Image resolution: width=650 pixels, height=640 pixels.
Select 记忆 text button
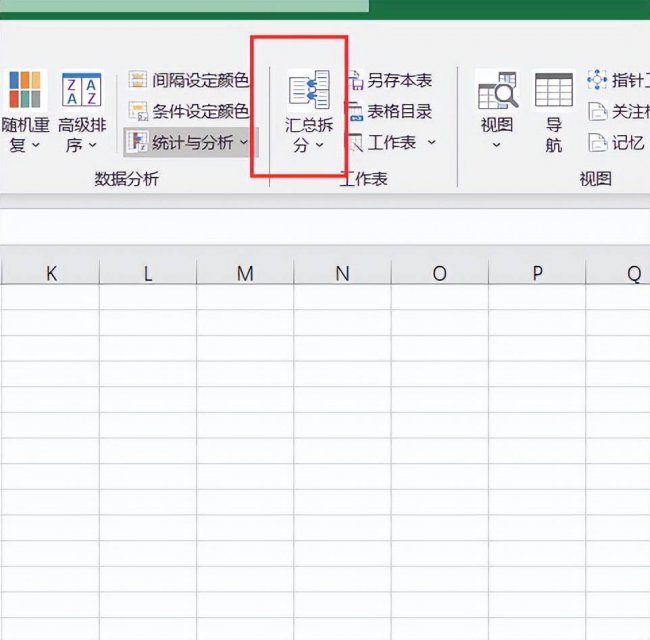pyautogui.click(x=628, y=143)
